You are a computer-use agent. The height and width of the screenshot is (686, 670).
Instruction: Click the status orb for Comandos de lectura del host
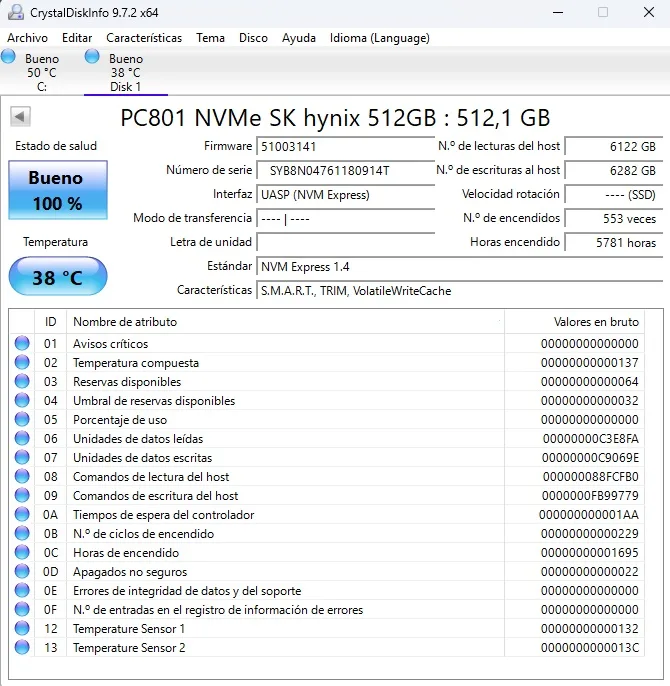click(x=22, y=476)
